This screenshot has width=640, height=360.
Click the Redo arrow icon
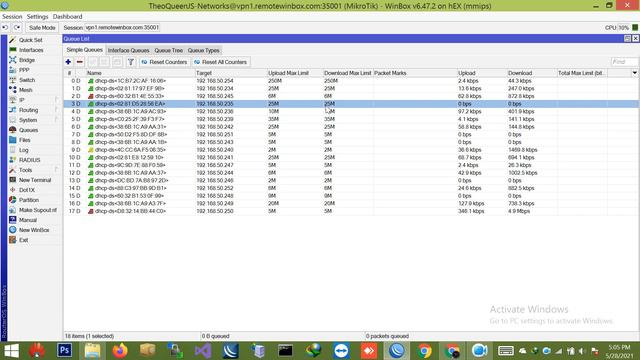(17, 27)
